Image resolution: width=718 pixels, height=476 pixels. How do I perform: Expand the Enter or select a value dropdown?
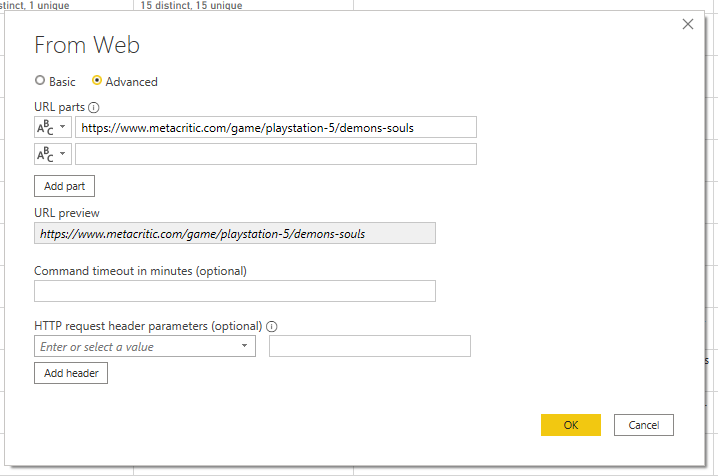pyautogui.click(x=245, y=346)
